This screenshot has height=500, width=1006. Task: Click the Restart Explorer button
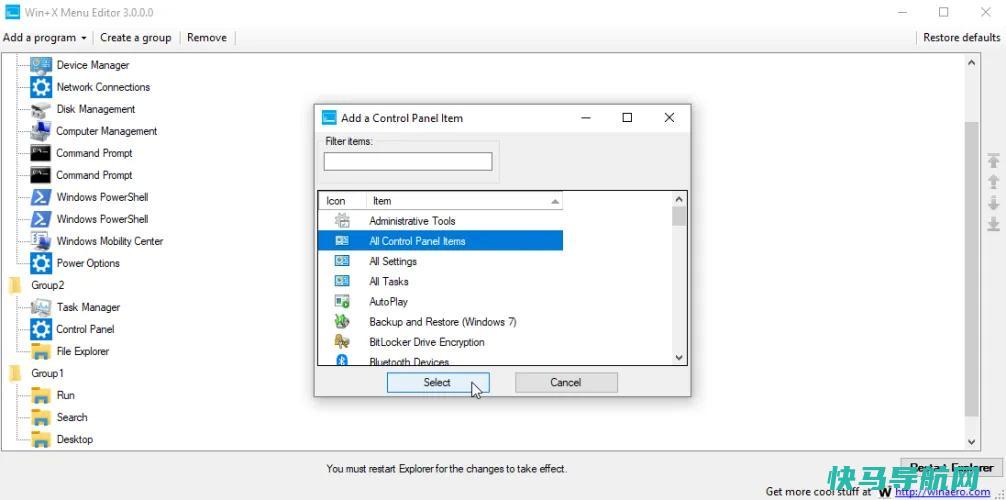(x=951, y=468)
